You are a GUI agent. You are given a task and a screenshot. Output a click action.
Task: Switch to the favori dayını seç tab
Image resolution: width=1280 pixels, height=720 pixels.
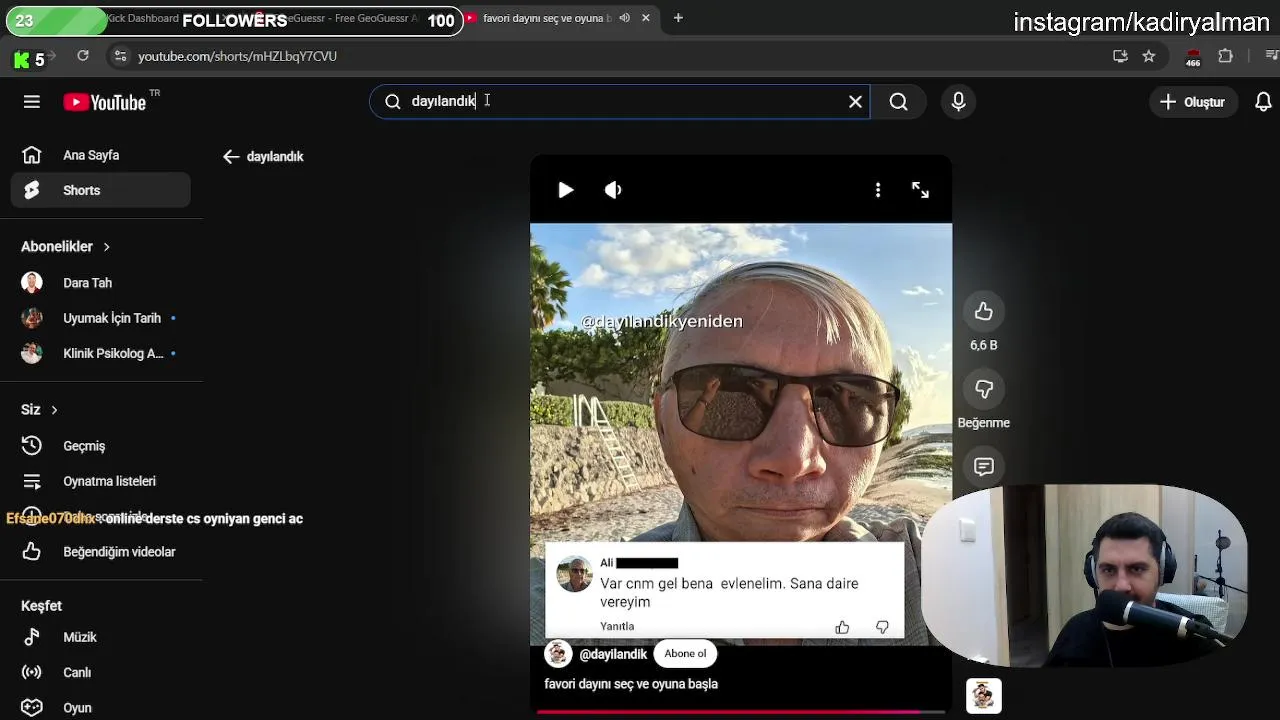(x=546, y=18)
